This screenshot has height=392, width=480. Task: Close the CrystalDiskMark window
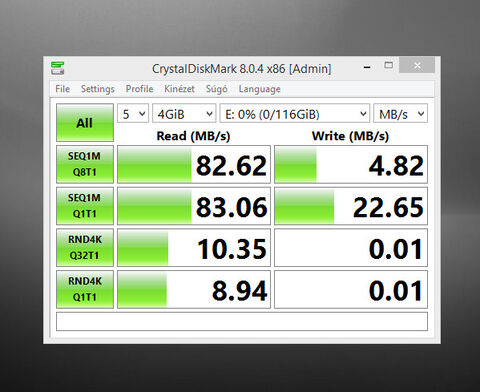coord(417,65)
